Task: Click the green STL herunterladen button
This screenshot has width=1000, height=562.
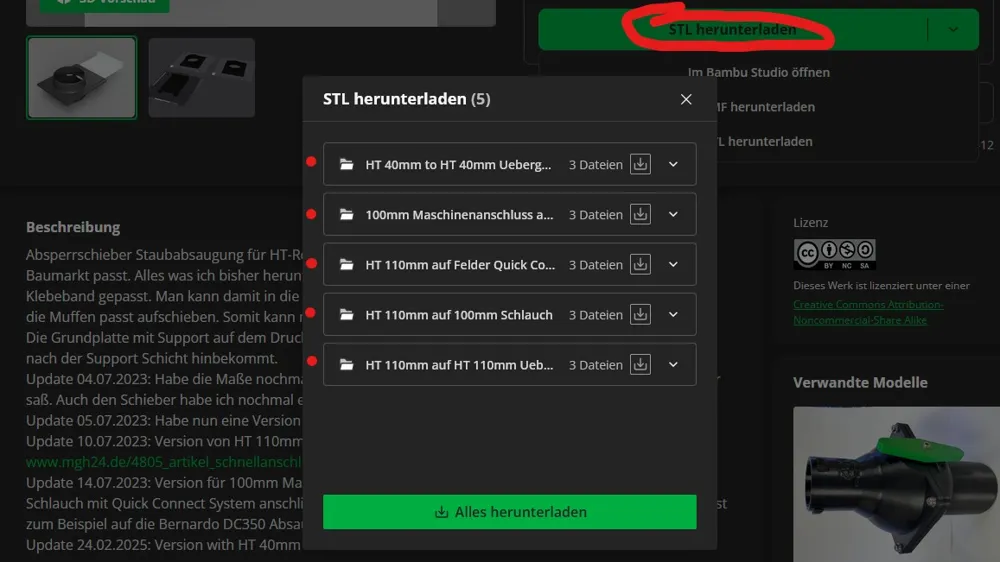Action: click(x=732, y=29)
